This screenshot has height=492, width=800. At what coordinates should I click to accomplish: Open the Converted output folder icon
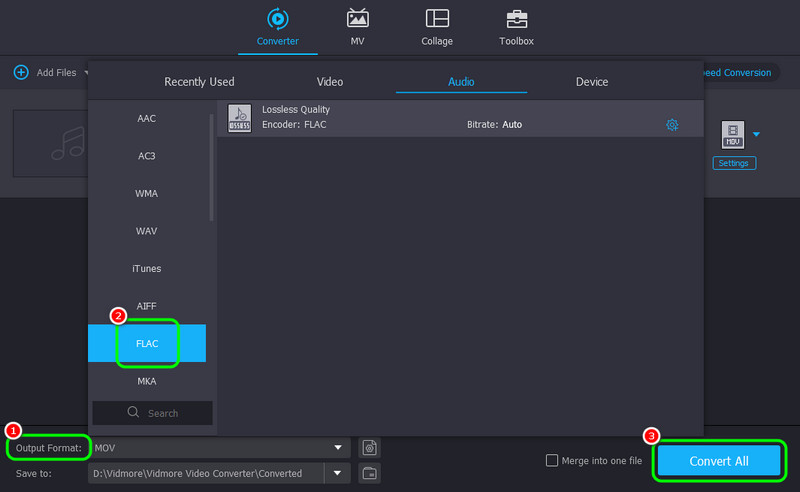[x=370, y=472]
